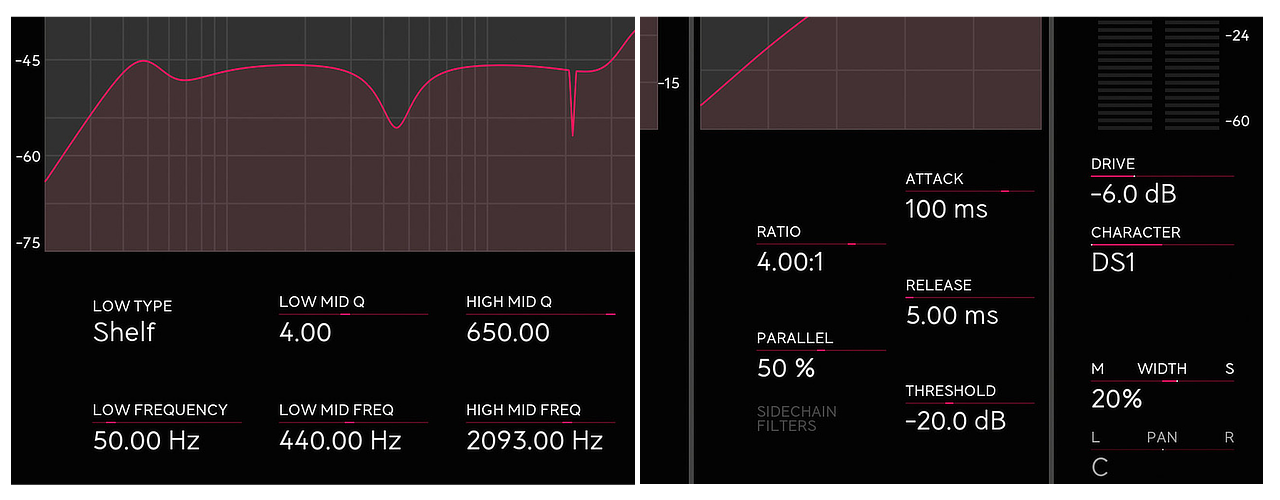This screenshot has width=1280, height=500.
Task: Click the Parallel 50 % mix value
Action: (x=786, y=368)
